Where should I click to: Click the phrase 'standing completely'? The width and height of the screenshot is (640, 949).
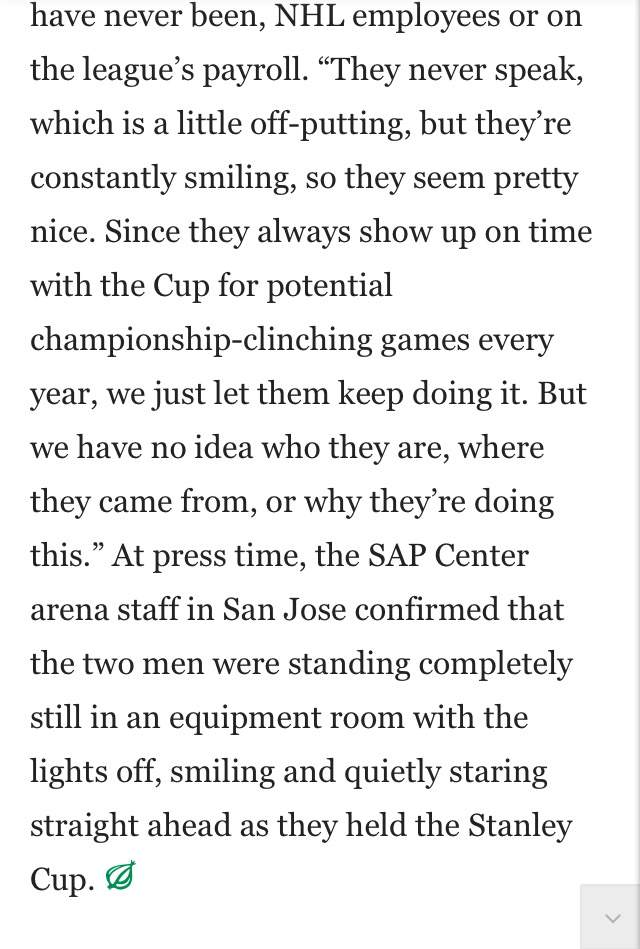pyautogui.click(x=430, y=665)
